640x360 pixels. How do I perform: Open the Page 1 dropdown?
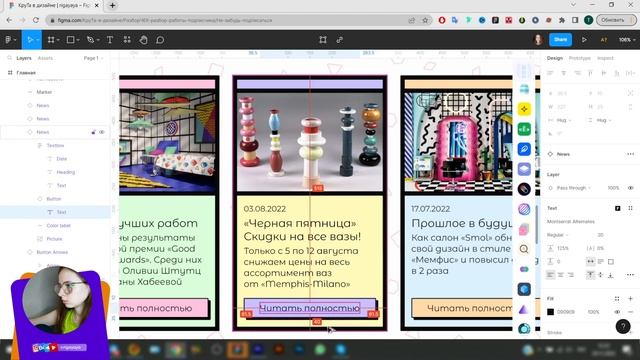click(x=93, y=58)
